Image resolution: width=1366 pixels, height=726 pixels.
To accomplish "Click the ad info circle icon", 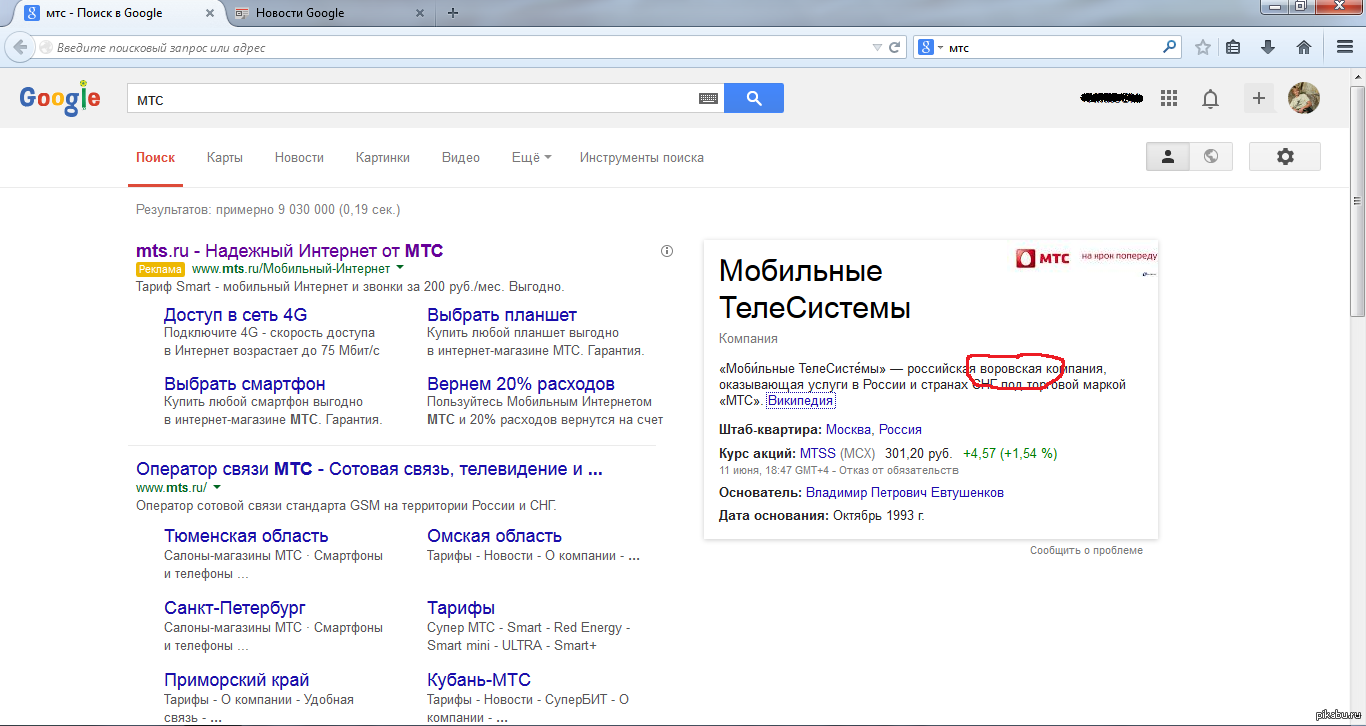I will (x=667, y=251).
